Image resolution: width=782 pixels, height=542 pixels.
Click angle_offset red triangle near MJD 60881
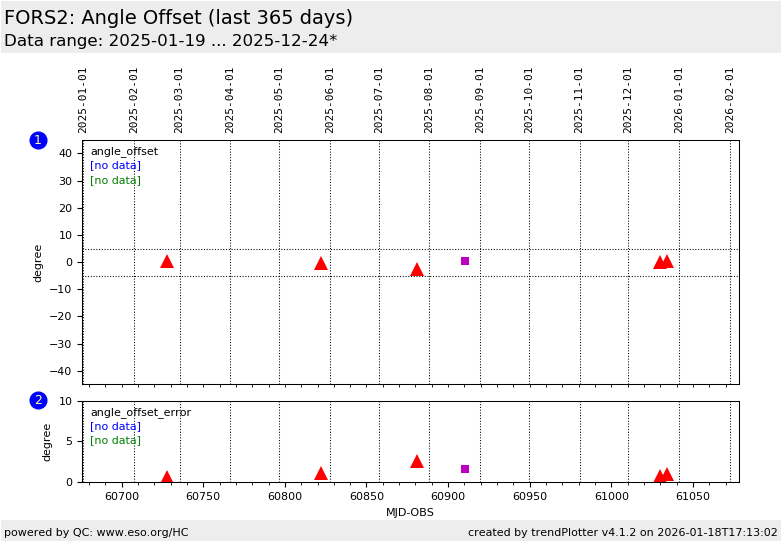(x=417, y=269)
